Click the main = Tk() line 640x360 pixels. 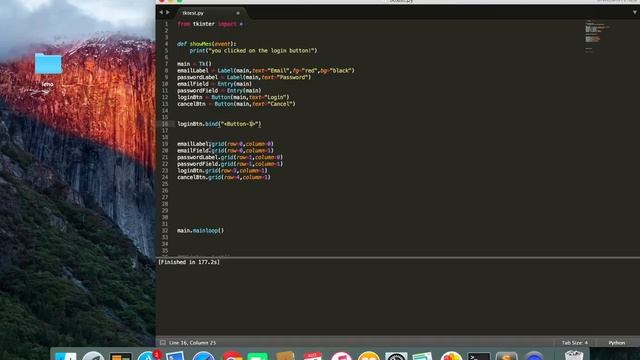coord(194,64)
